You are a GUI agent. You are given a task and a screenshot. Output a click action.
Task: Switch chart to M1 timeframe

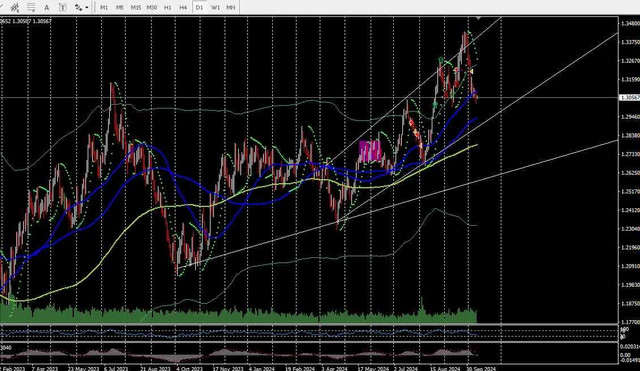pyautogui.click(x=104, y=7)
